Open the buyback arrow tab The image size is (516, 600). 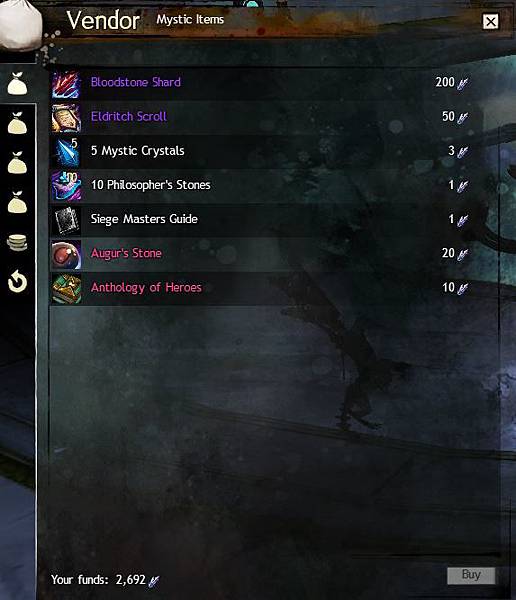pos(18,282)
